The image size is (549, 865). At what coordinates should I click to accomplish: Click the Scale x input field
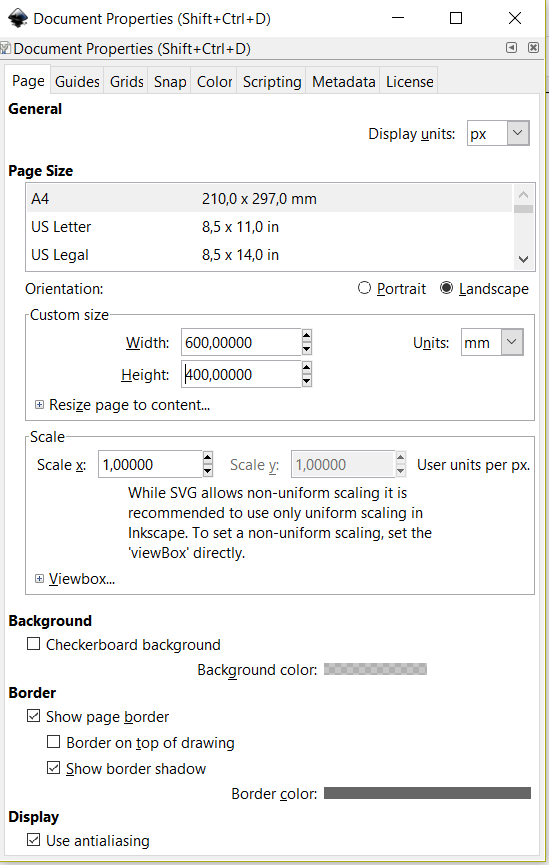[x=150, y=464]
